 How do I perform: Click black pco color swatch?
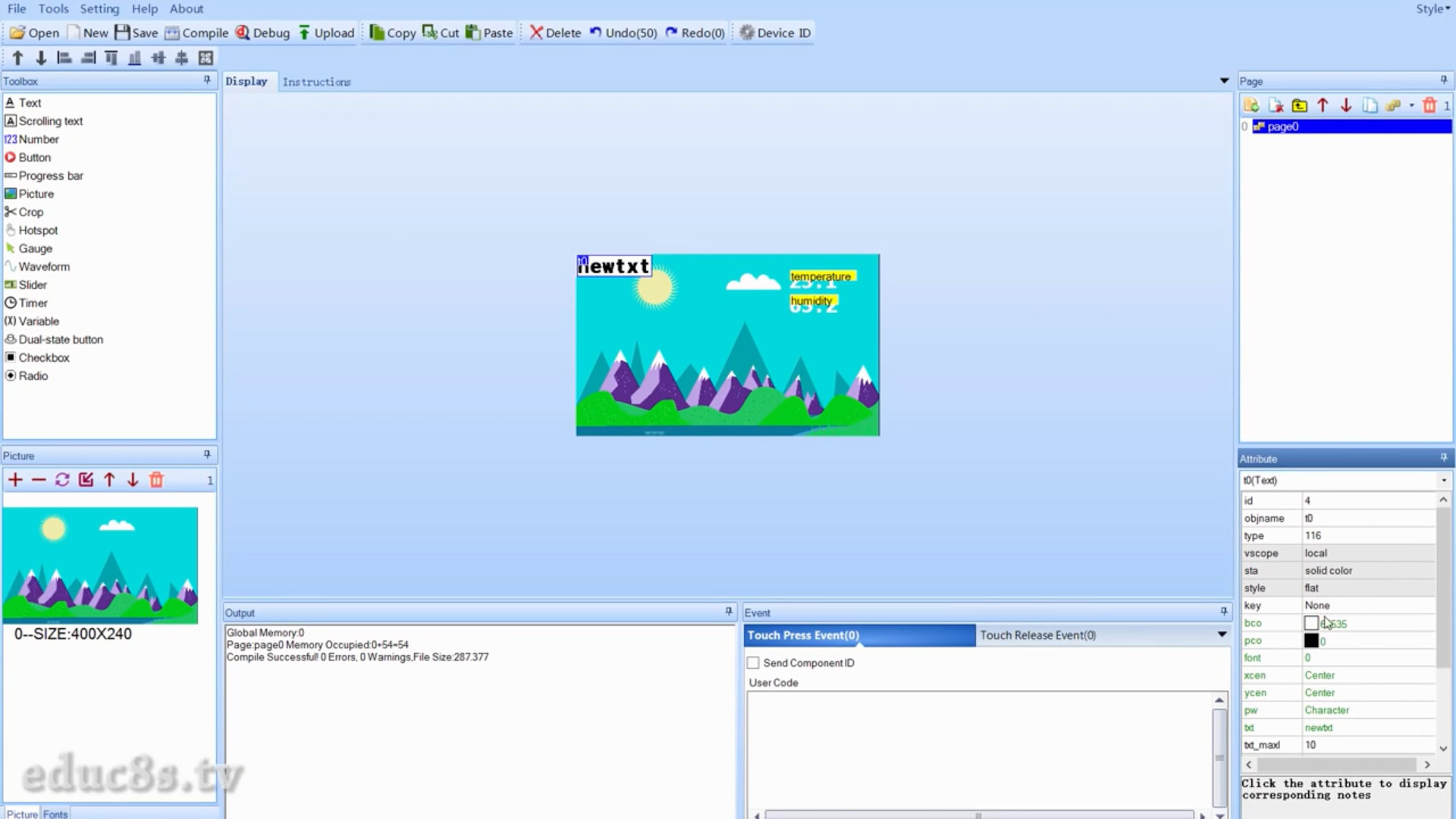point(1311,641)
